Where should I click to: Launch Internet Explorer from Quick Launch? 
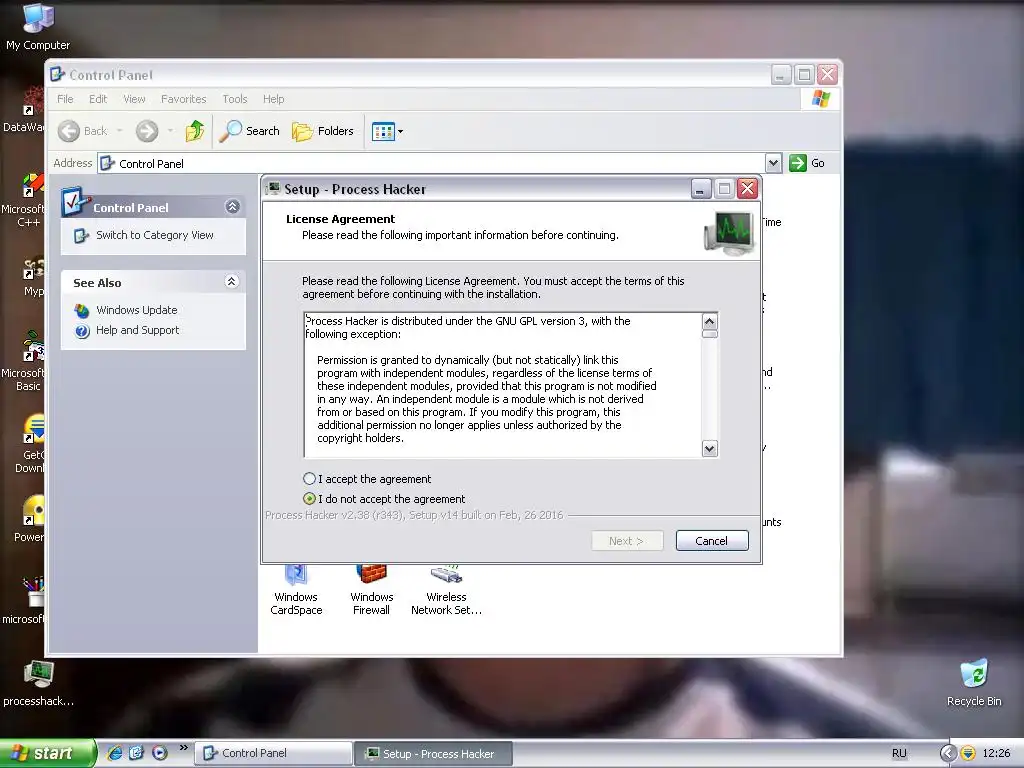point(114,753)
